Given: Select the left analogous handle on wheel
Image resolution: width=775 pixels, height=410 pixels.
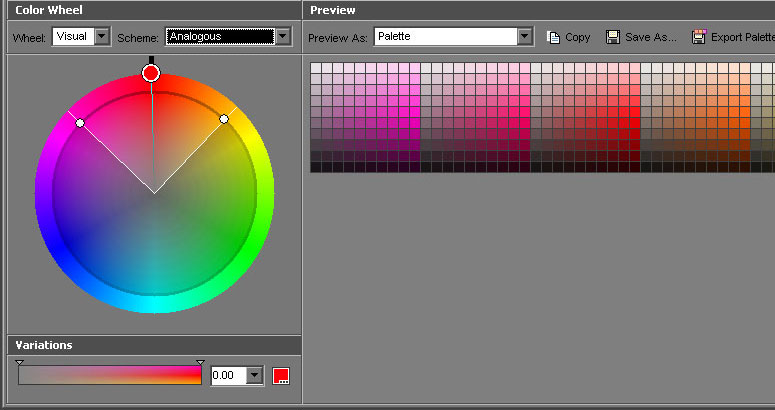Looking at the screenshot, I should point(80,123).
